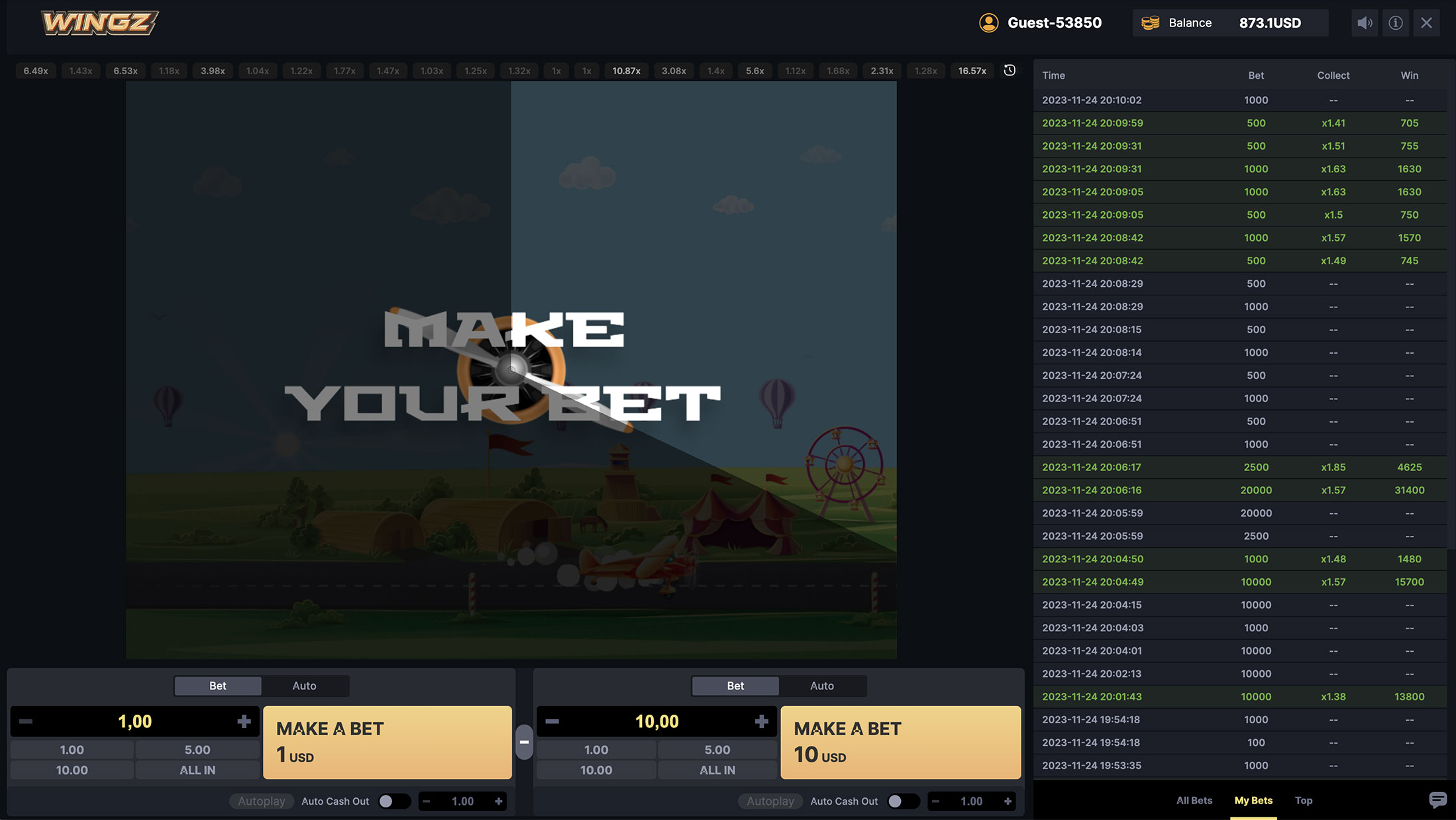
Task: Decrease right bet amount with minus
Action: [x=552, y=721]
